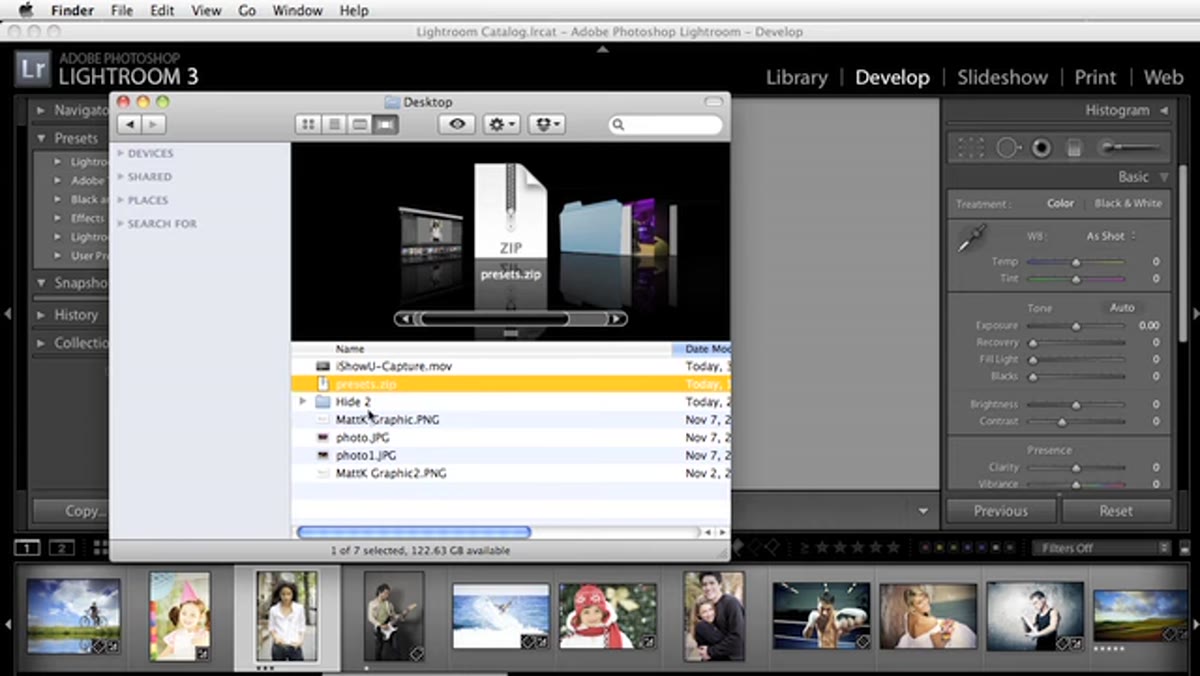Collapse the Histogram panel

pyautogui.click(x=1164, y=110)
